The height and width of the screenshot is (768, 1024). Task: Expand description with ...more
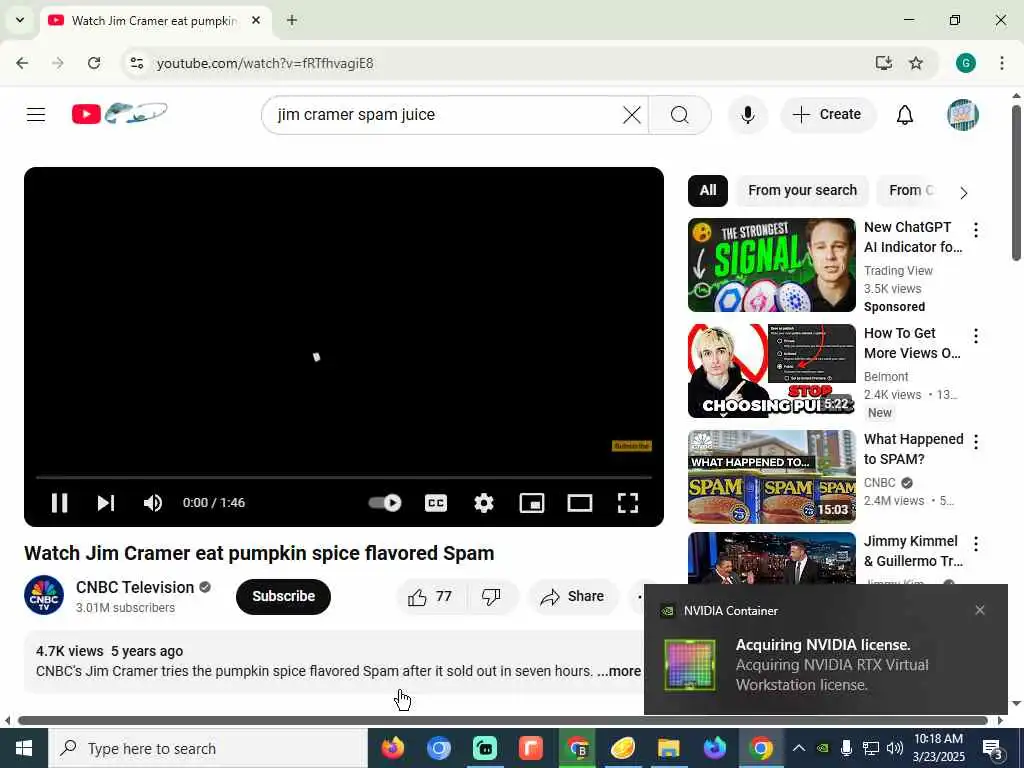[619, 671]
